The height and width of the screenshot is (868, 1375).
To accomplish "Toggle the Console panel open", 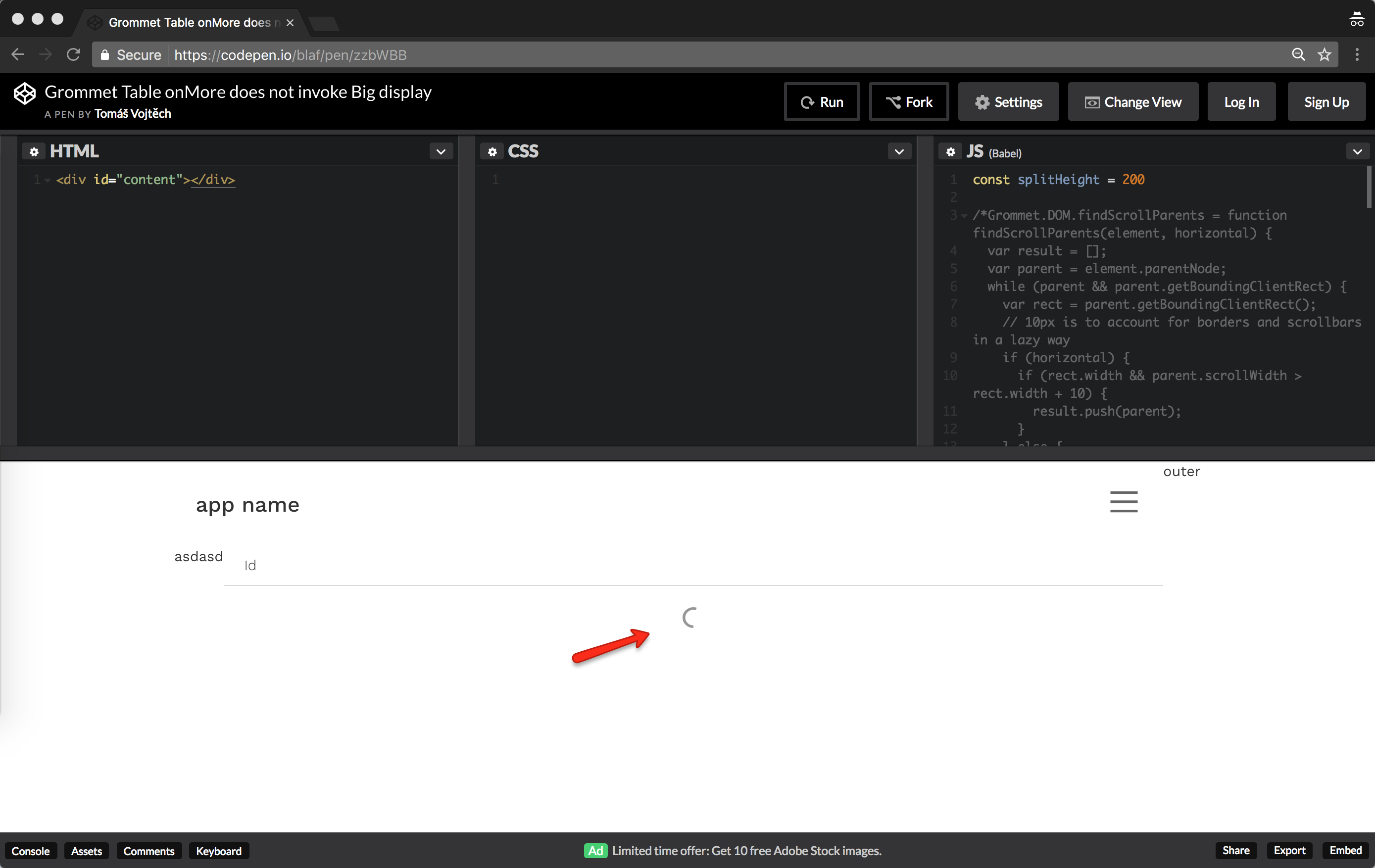I will pyautogui.click(x=31, y=850).
